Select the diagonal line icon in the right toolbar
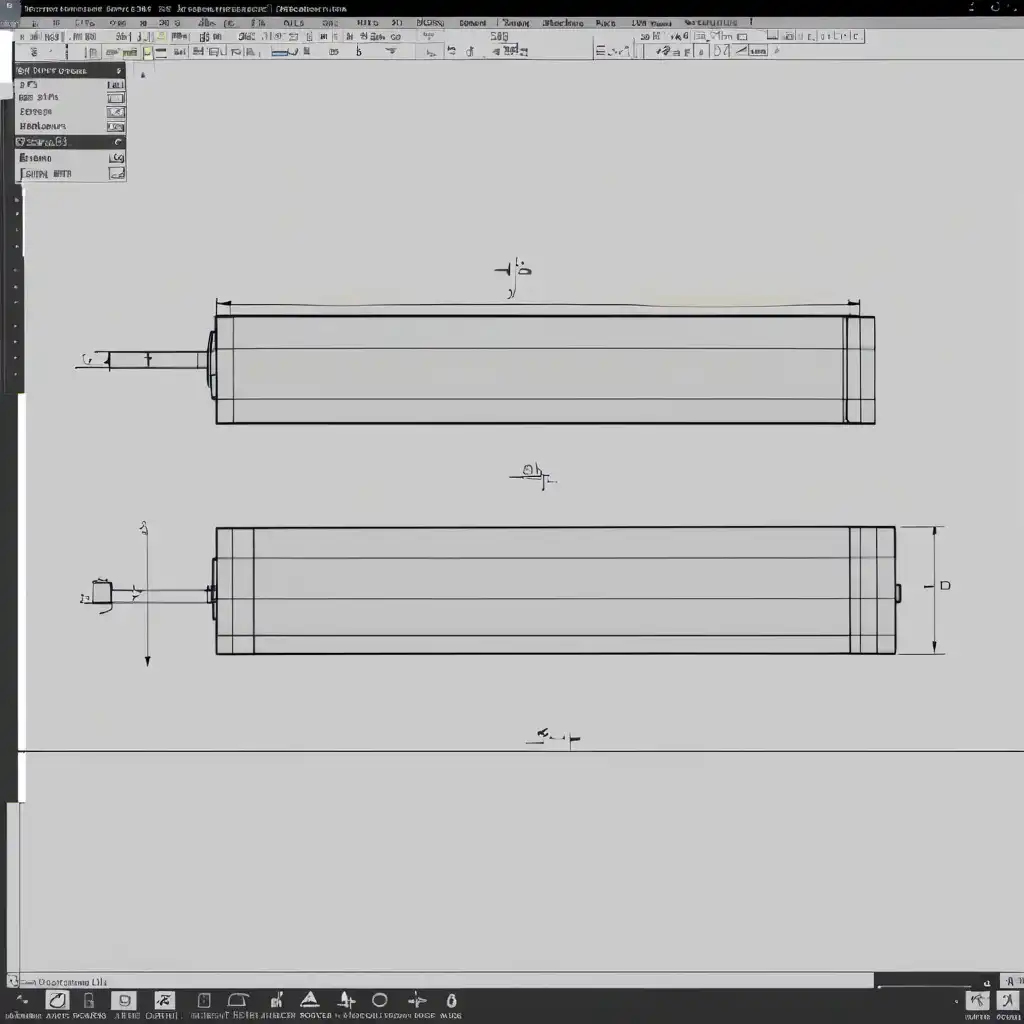Image resolution: width=1024 pixels, height=1024 pixels. point(741,50)
